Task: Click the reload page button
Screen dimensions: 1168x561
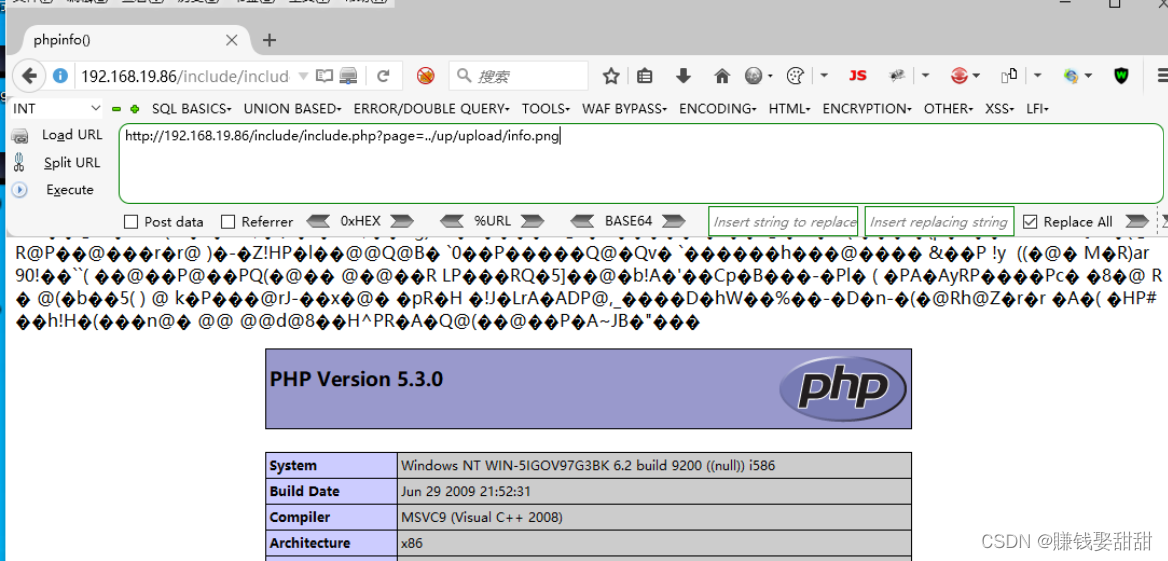Action: click(x=384, y=75)
